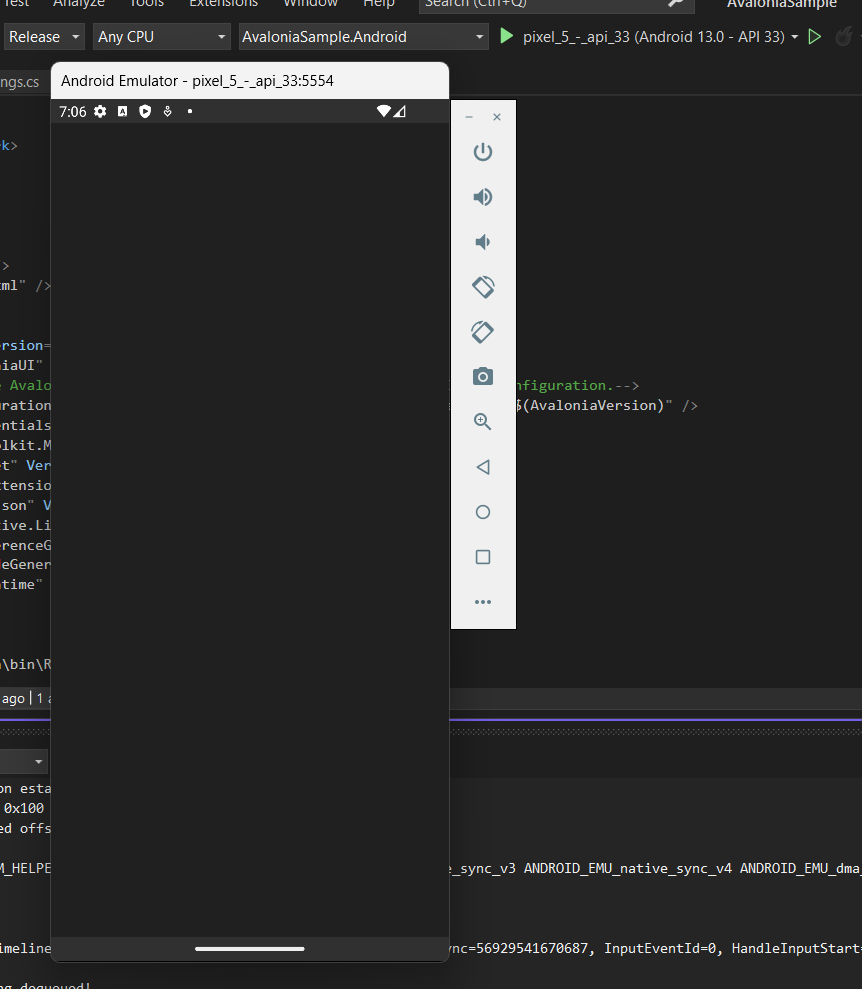
Task: Open the Extensions menu
Action: pyautogui.click(x=223, y=4)
